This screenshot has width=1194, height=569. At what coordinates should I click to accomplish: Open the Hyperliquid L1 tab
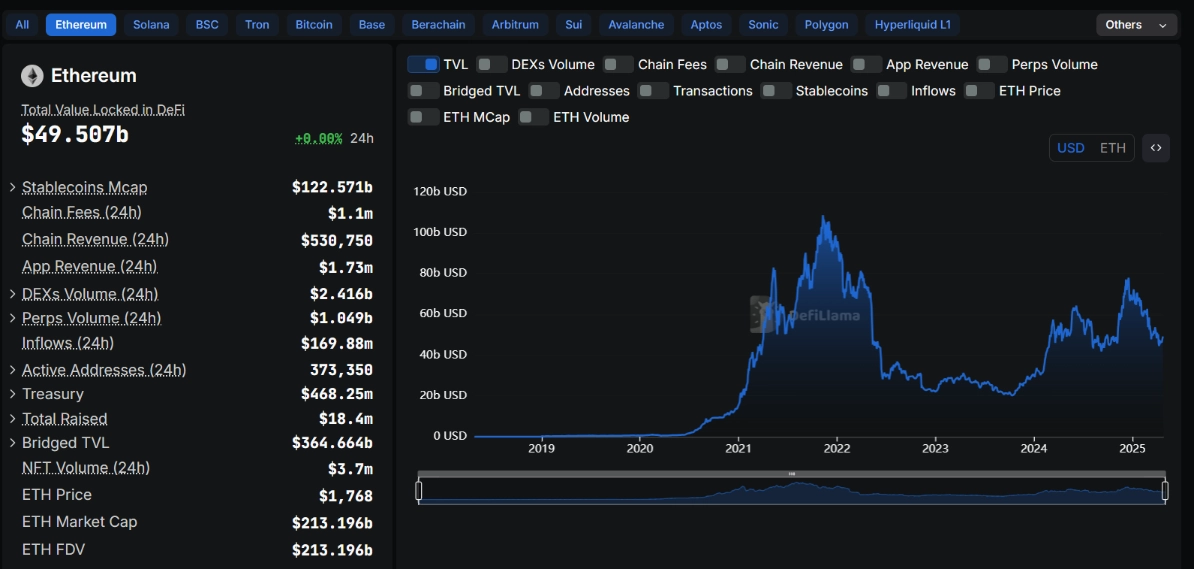(x=912, y=25)
